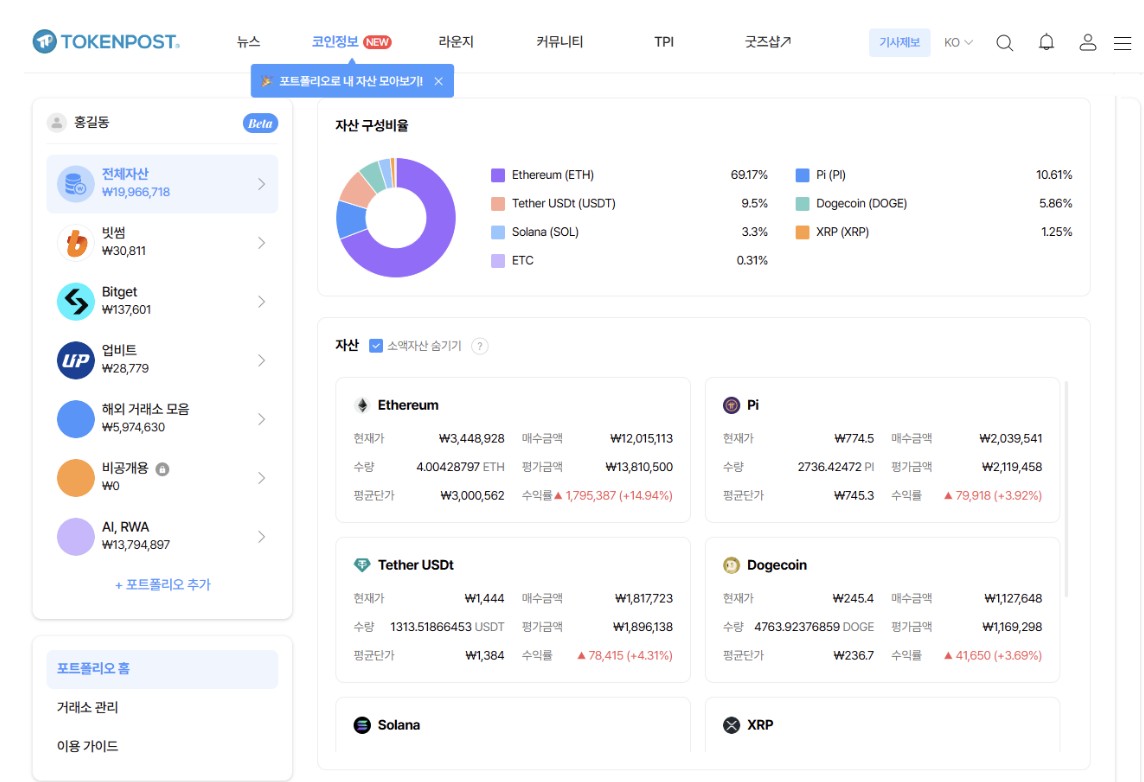Open the hamburger menu icon

[x=1123, y=43]
